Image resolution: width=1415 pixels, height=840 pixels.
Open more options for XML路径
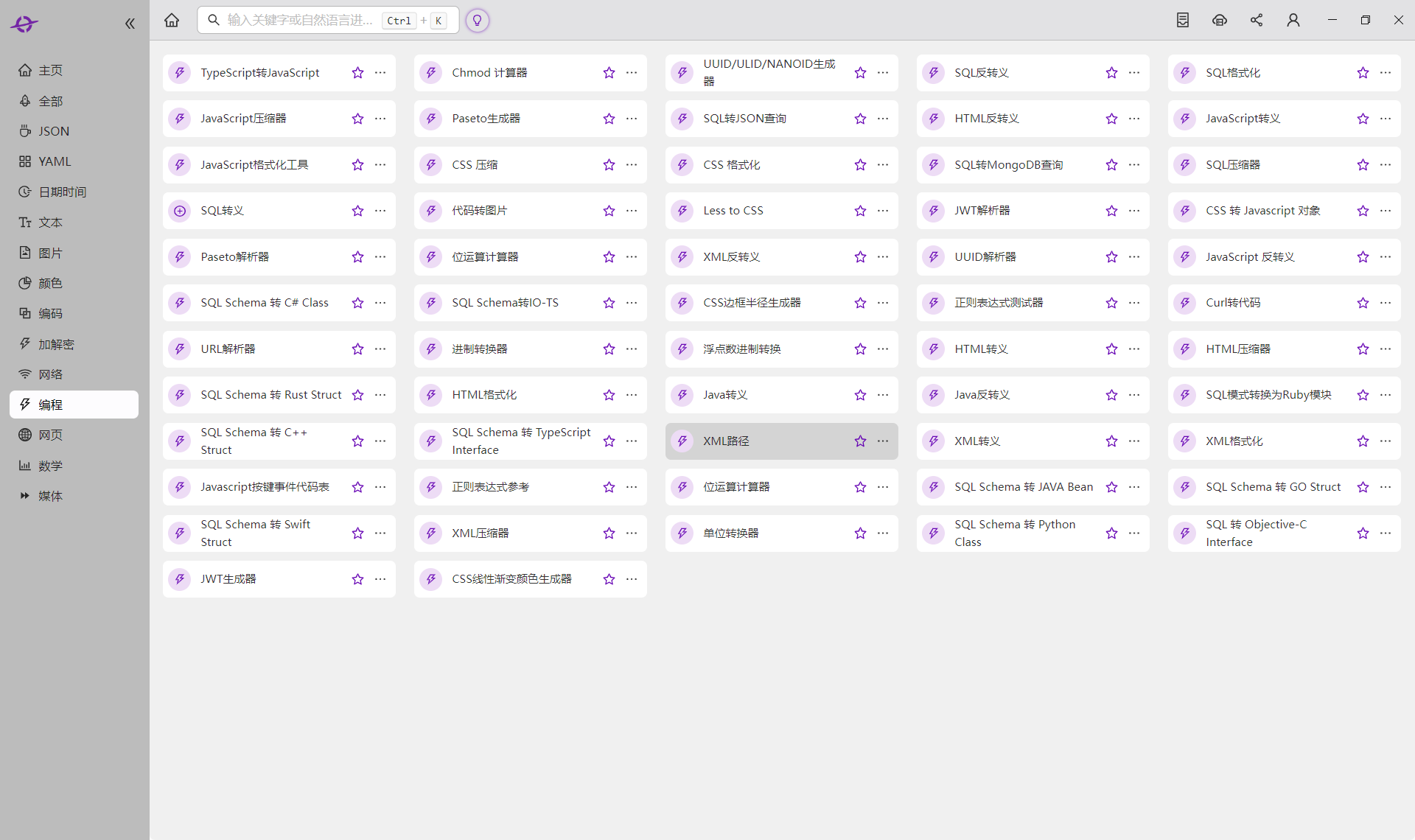883,441
